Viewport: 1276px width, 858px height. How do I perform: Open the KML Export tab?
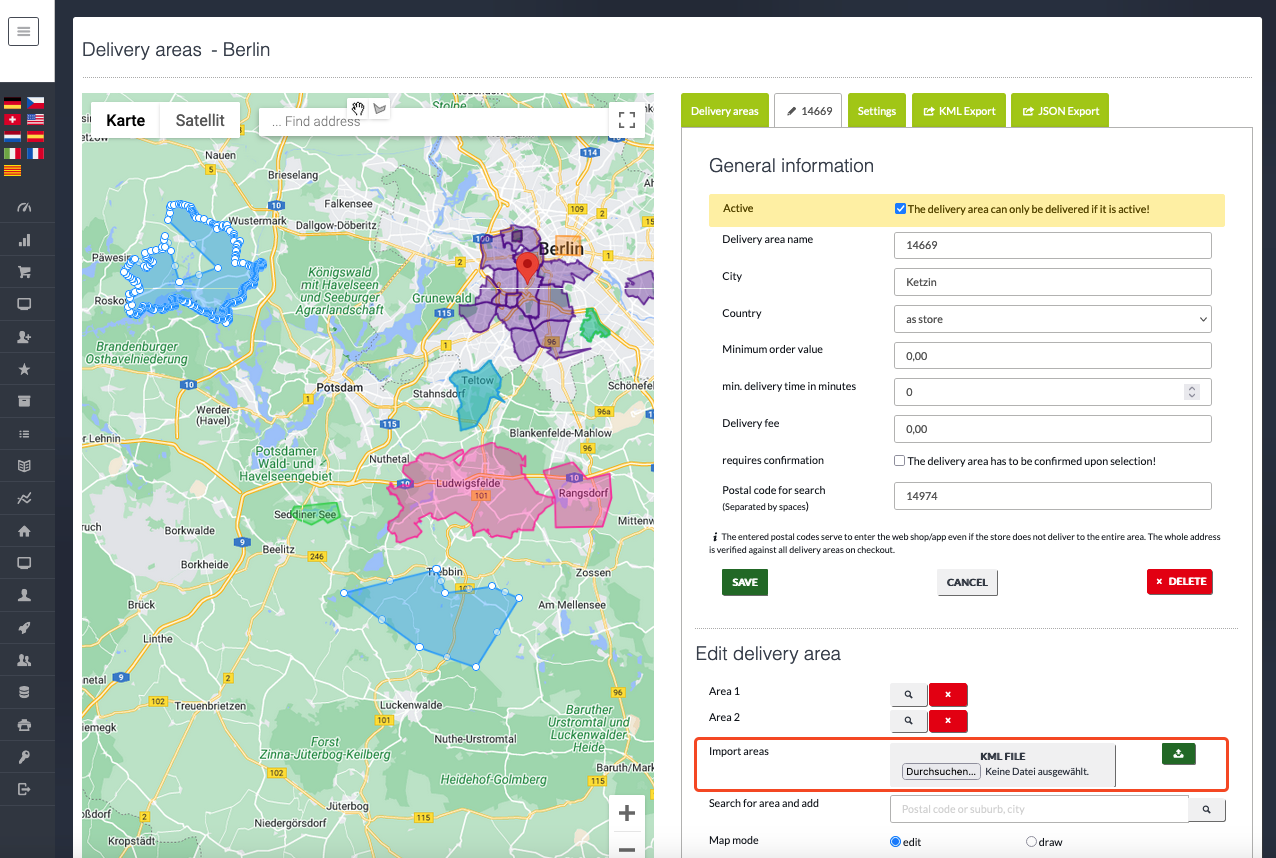point(959,111)
